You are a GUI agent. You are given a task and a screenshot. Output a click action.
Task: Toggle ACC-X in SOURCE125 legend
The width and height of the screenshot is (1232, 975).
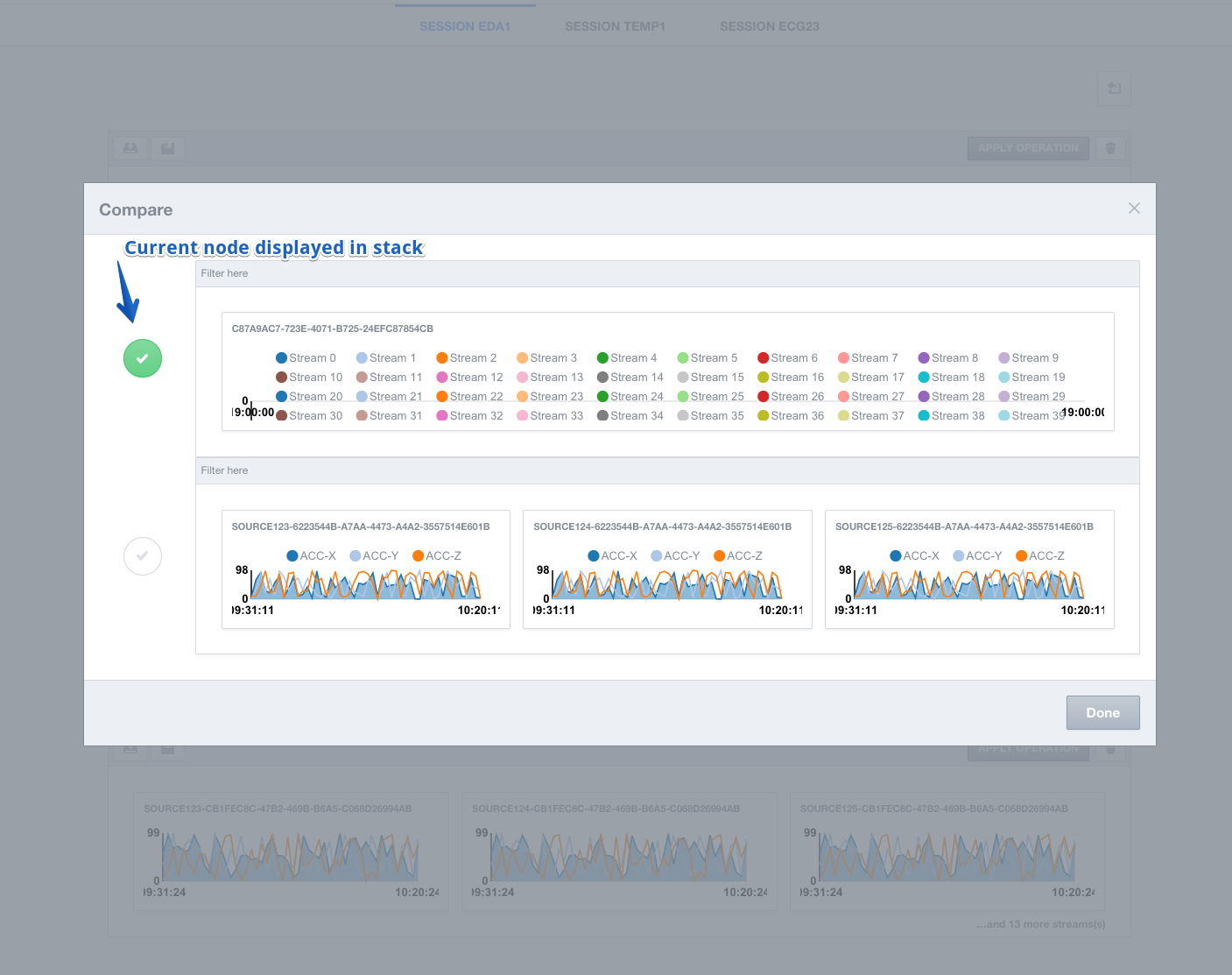[x=915, y=555]
